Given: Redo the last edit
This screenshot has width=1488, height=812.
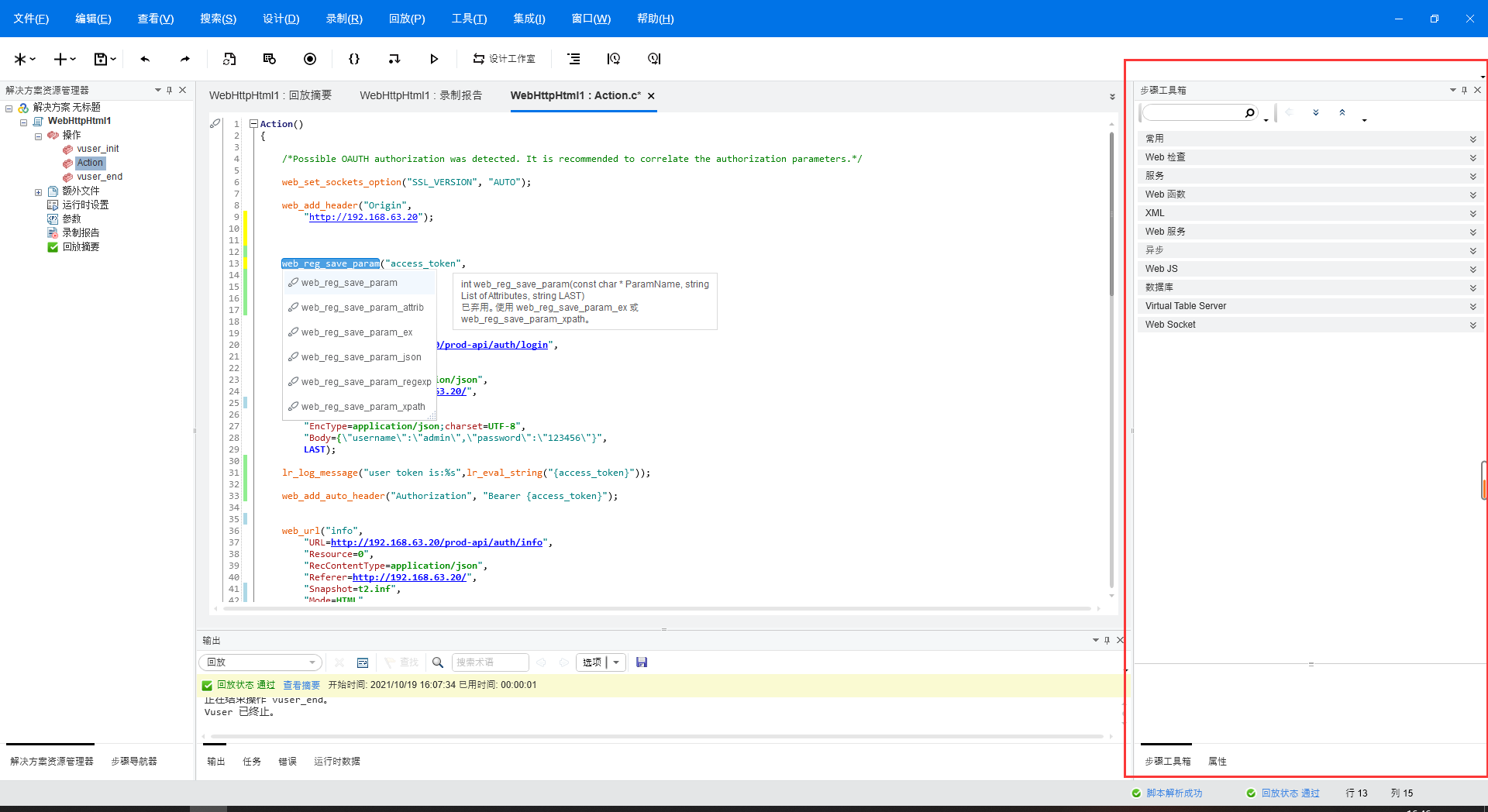Looking at the screenshot, I should pyautogui.click(x=184, y=58).
